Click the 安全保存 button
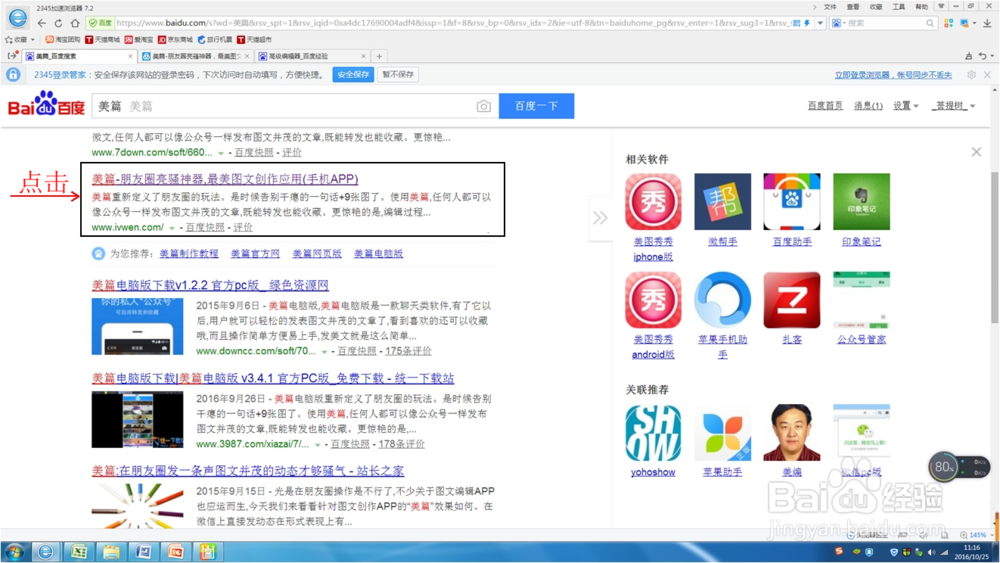Viewport: 1000px width, 563px height. pos(353,75)
